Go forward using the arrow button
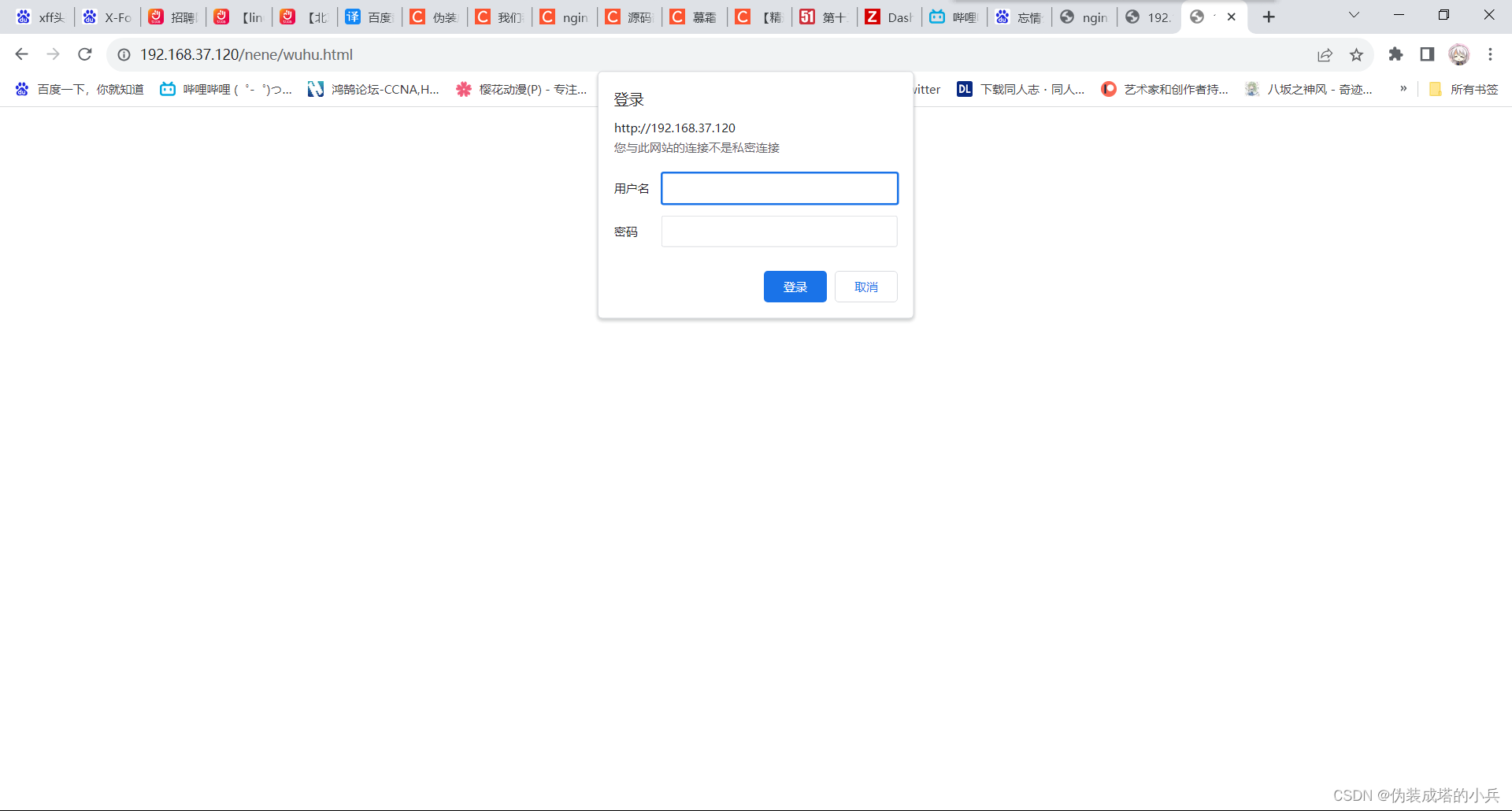The height and width of the screenshot is (811, 1512). click(54, 54)
